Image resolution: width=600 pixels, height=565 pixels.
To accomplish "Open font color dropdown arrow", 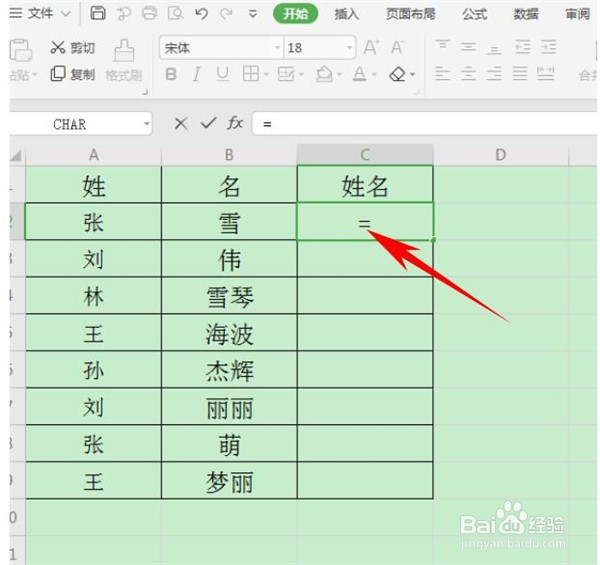I will click(x=374, y=74).
